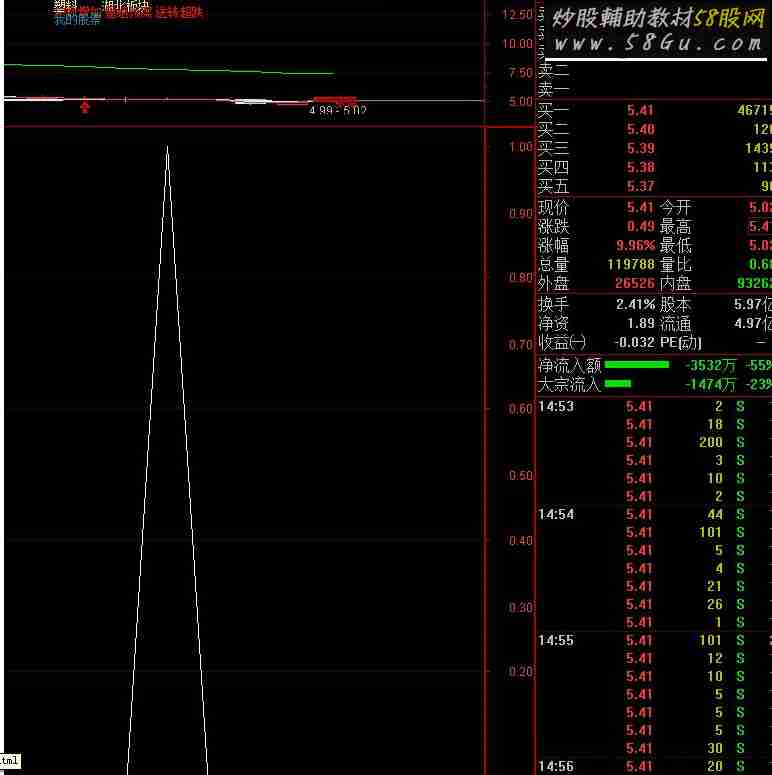This screenshot has width=772, height=775.
Task: Click the 涨幅 value 9.96%
Action: tap(636, 245)
